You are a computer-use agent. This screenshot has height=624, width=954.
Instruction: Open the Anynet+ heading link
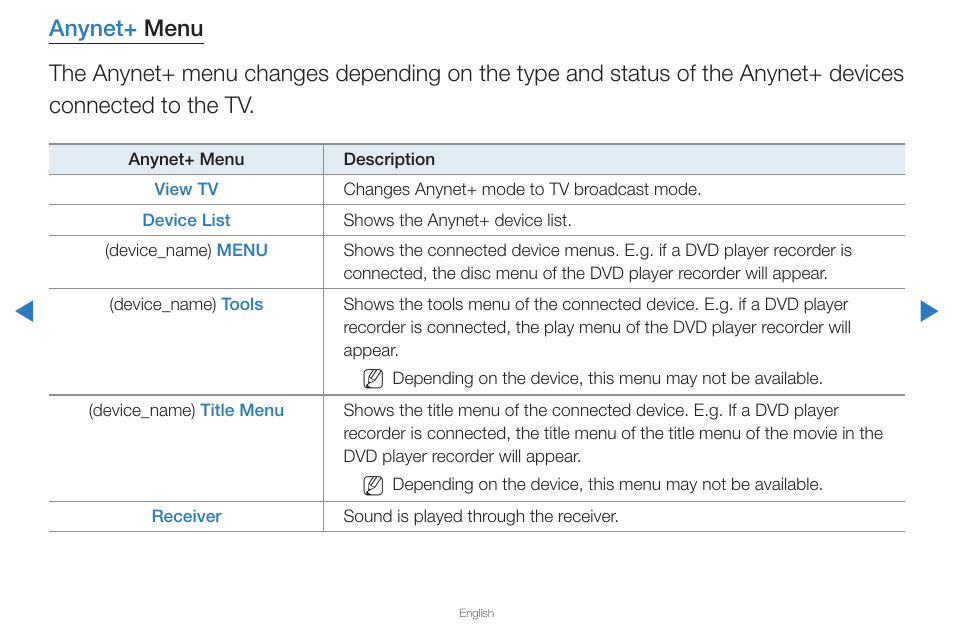[x=92, y=29]
